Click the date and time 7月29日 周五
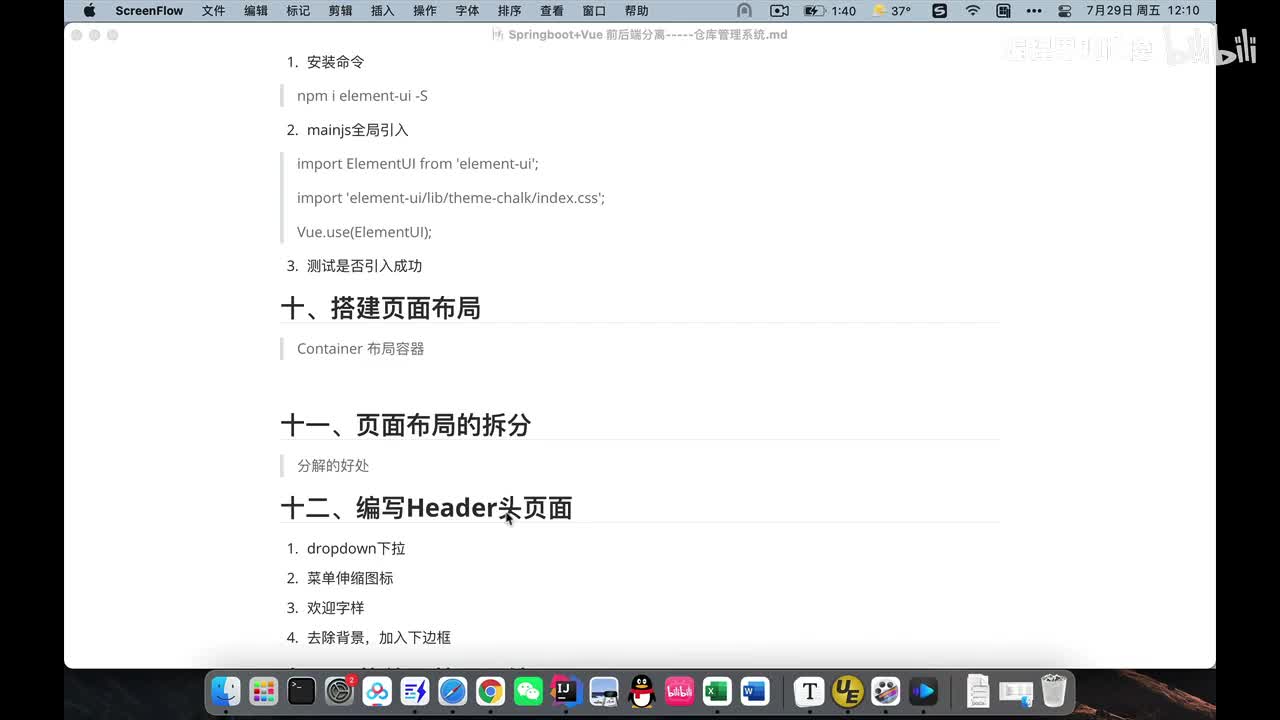The width and height of the screenshot is (1280, 720). [1142, 11]
